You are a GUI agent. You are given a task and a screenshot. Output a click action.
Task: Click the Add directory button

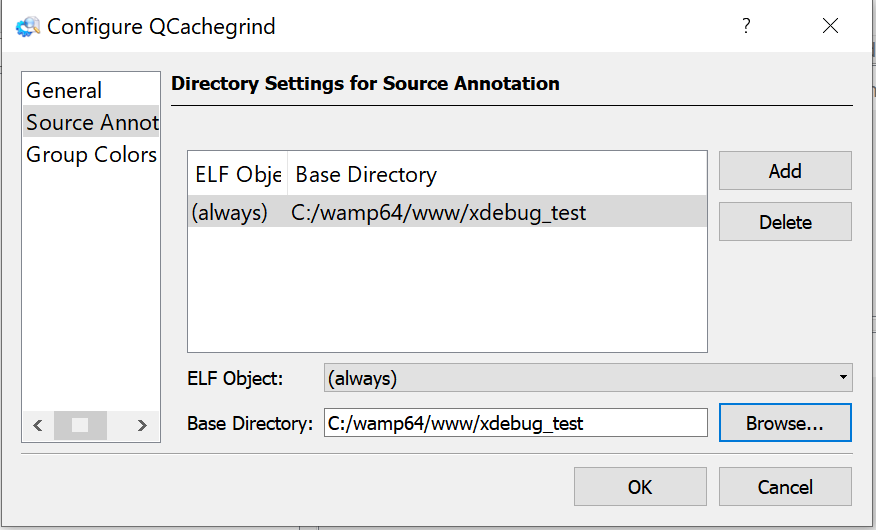pos(785,171)
